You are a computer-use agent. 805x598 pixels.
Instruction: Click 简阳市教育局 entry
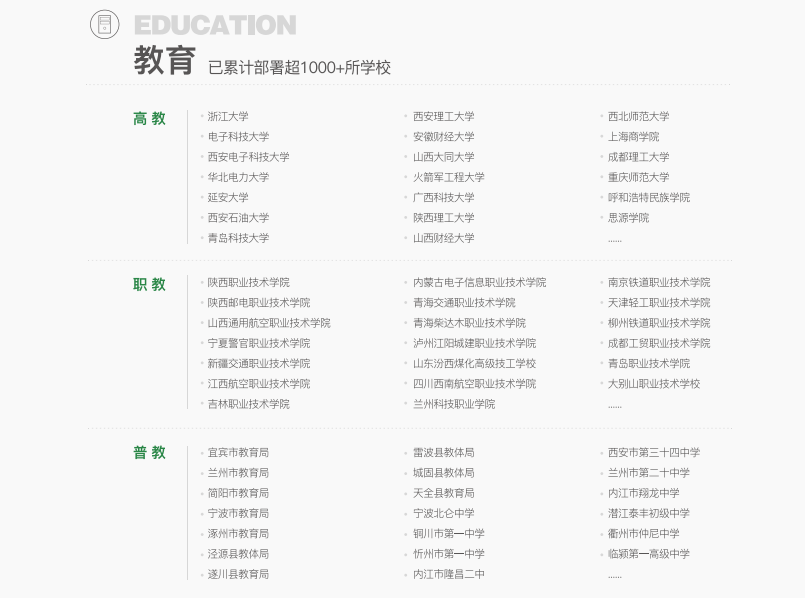238,493
